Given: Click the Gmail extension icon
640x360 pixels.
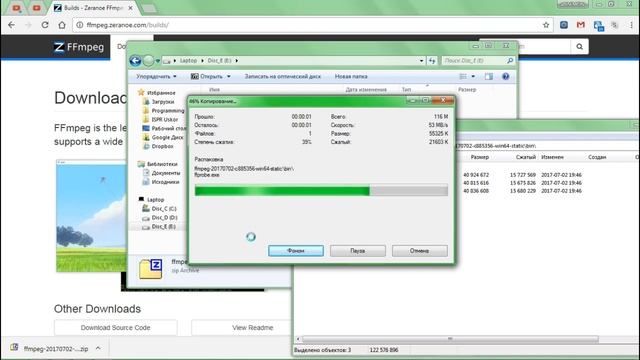Looking at the screenshot, I should [x=581, y=25].
